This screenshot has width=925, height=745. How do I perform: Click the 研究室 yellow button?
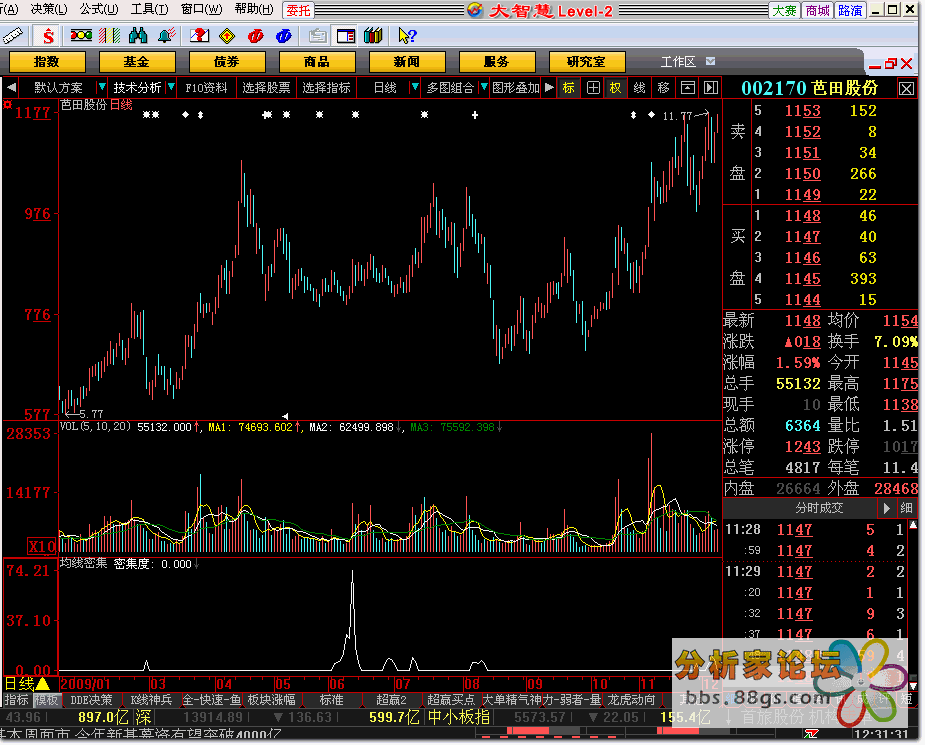(x=586, y=62)
